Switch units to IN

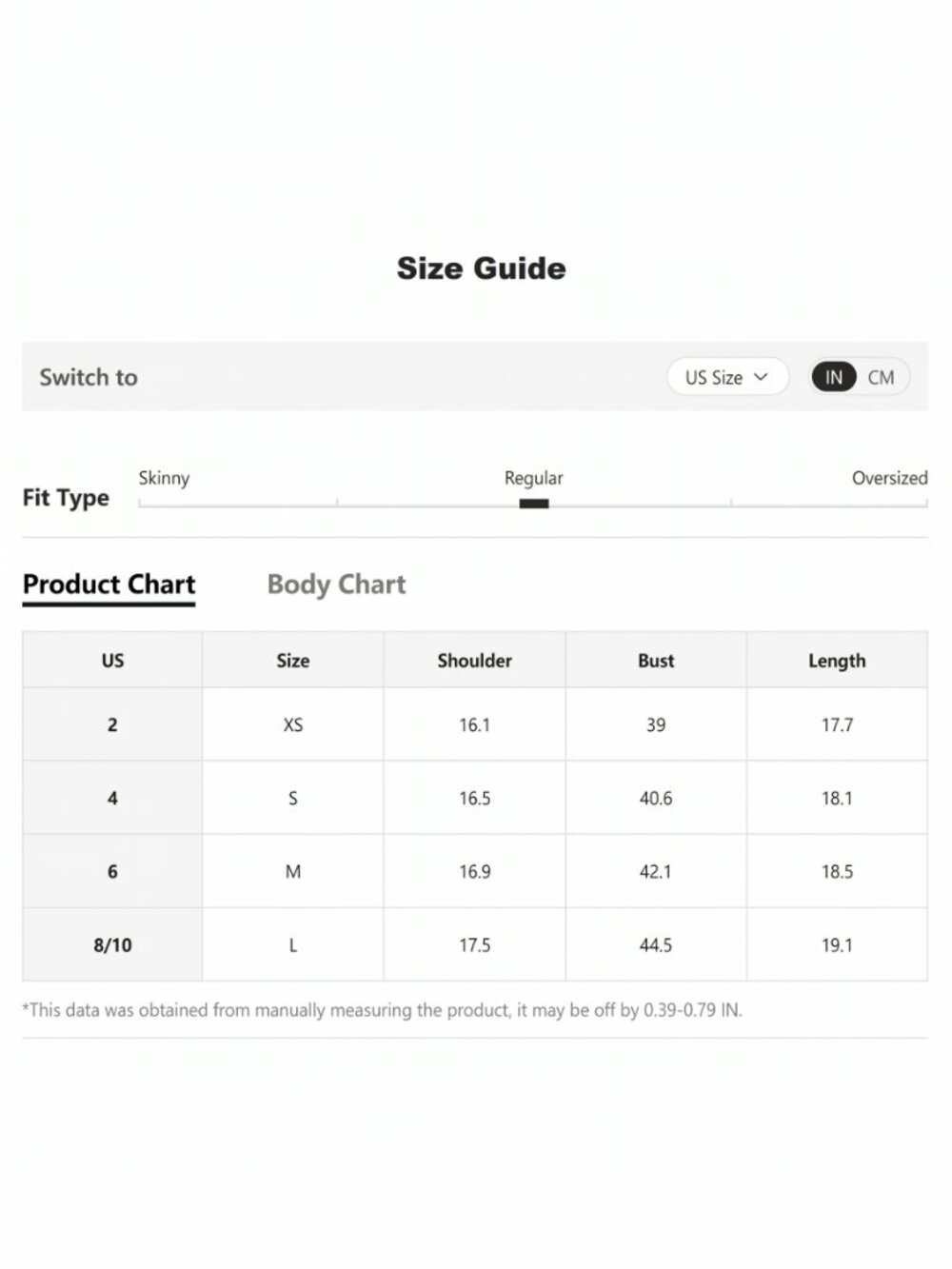834,377
